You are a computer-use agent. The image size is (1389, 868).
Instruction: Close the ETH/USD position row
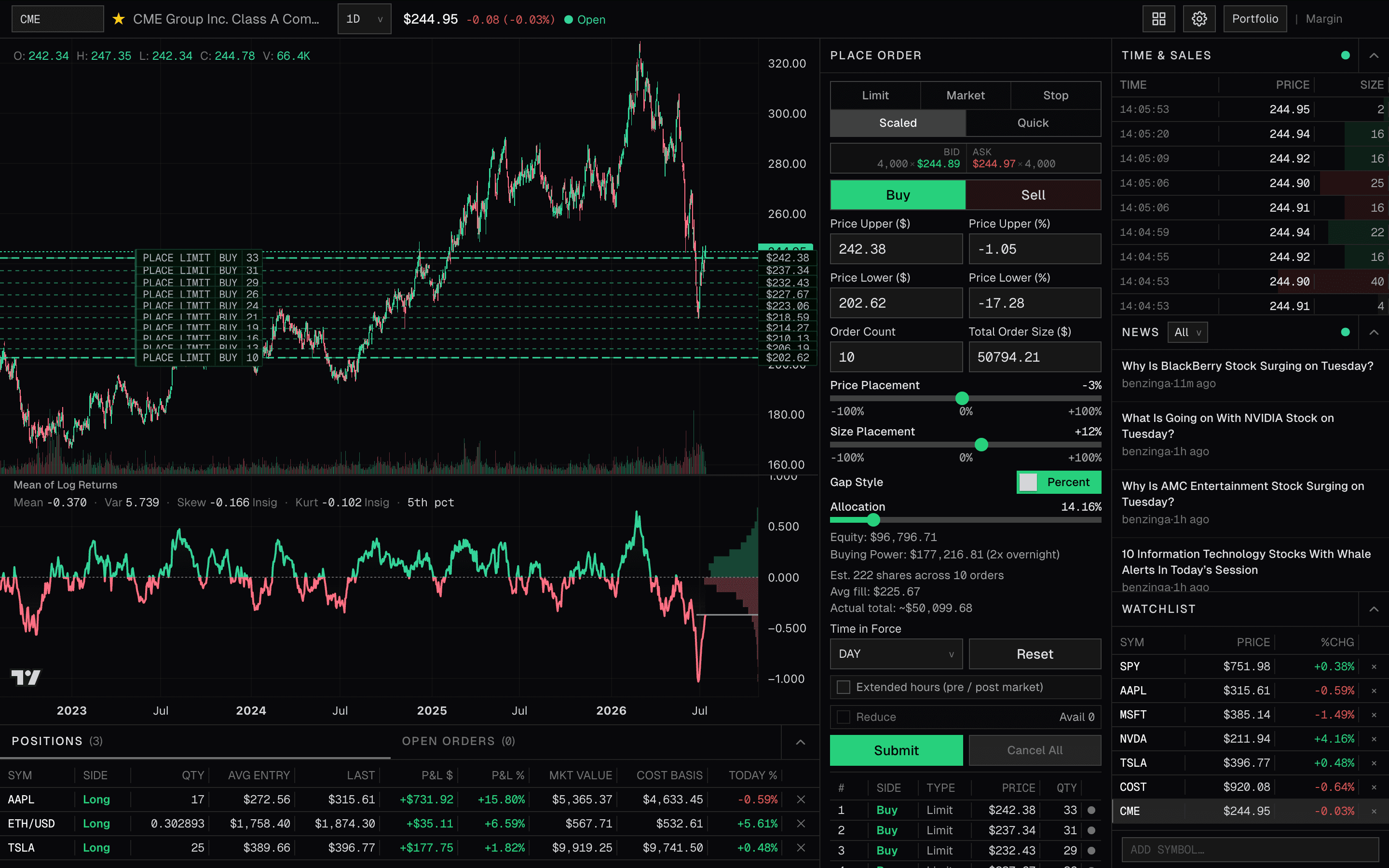click(x=801, y=823)
